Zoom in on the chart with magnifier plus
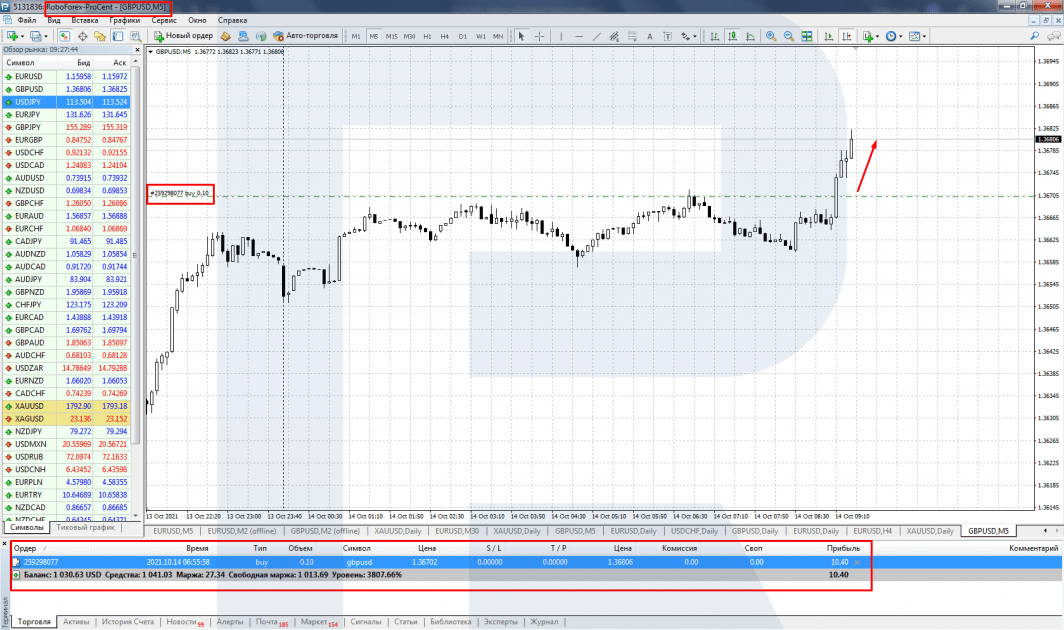 (771, 36)
